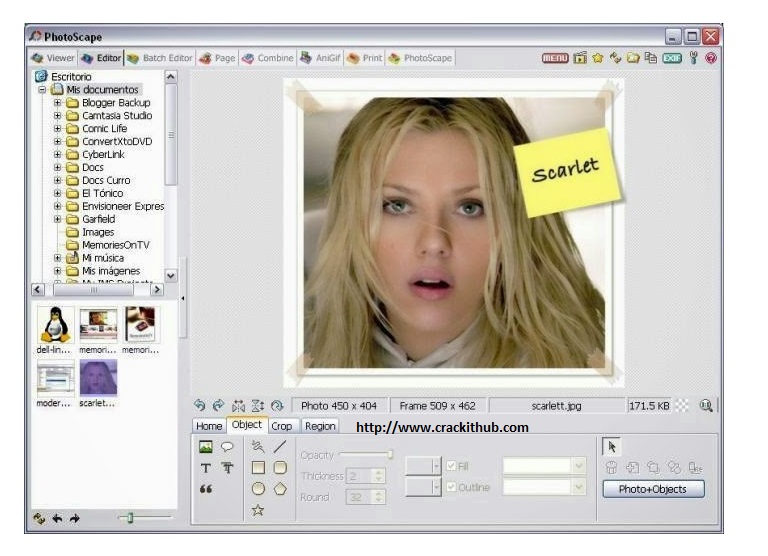Select the rounded rectangle tool
Screen dimensions: 768x556
tap(280, 467)
